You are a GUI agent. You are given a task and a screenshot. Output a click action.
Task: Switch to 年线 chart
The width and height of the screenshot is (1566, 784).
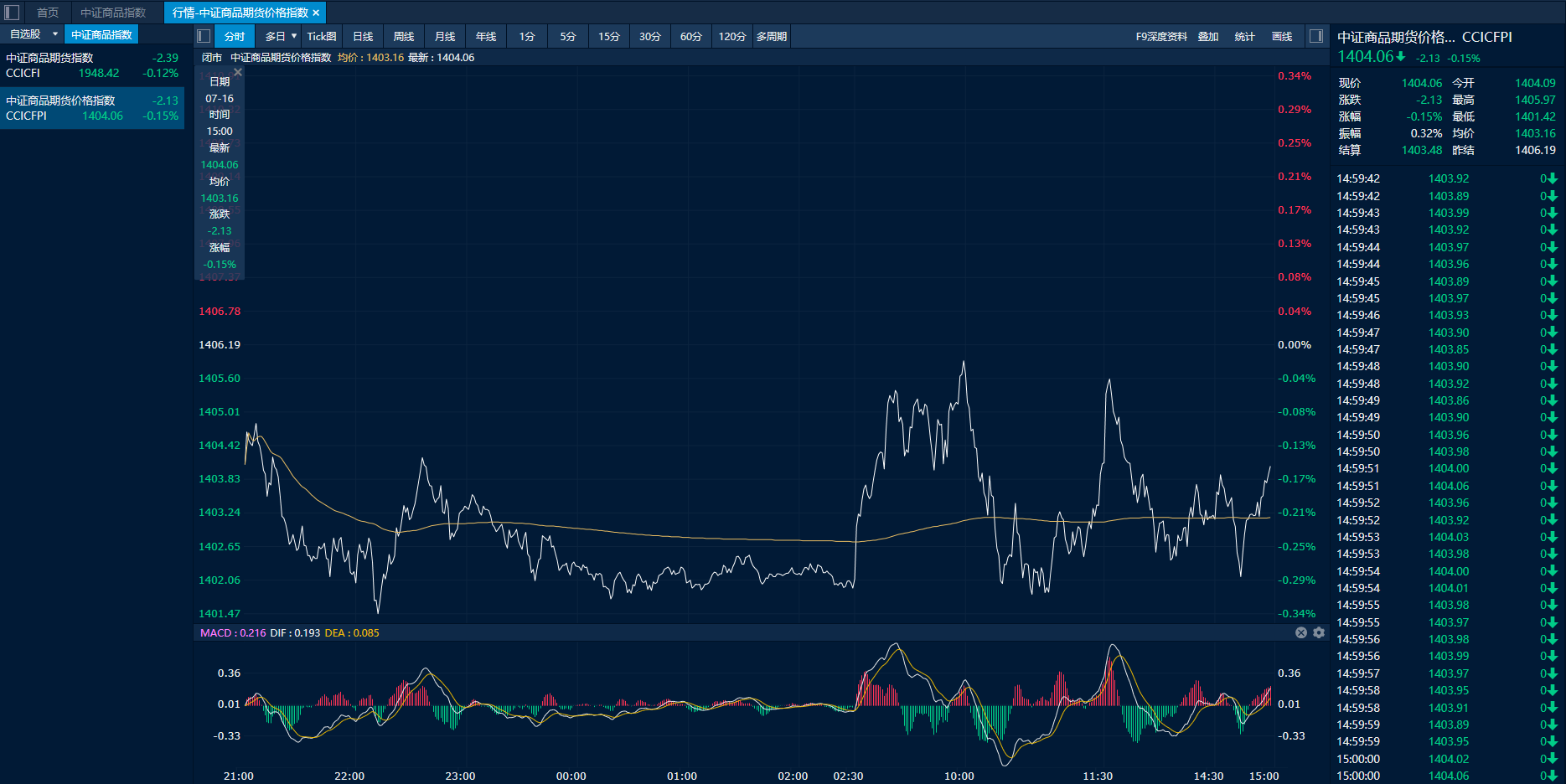coord(486,36)
